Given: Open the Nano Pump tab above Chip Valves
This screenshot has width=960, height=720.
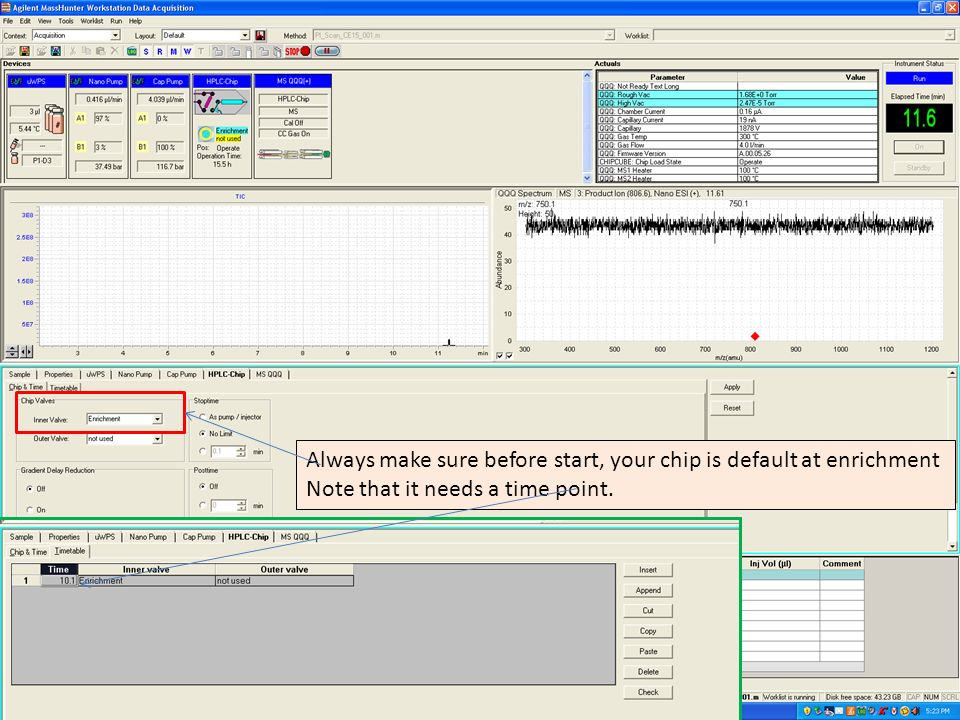Looking at the screenshot, I should point(135,374).
